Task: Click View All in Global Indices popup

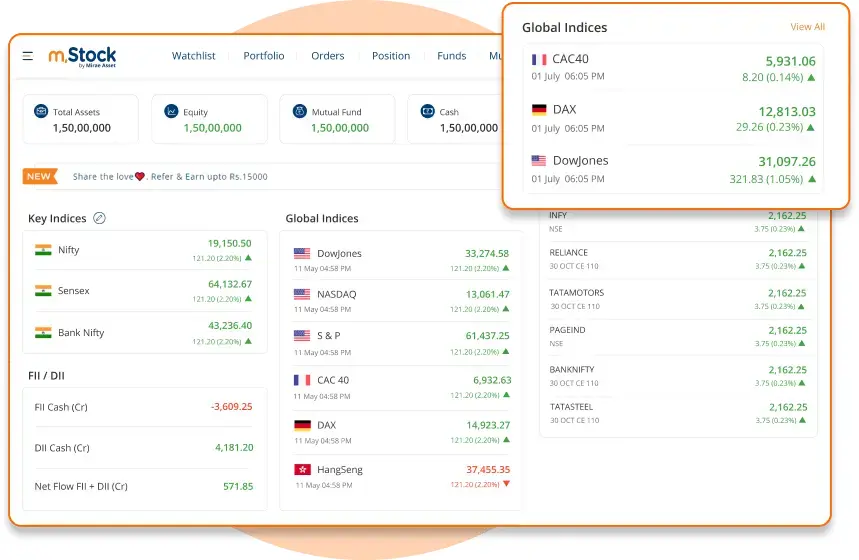Action: point(807,27)
